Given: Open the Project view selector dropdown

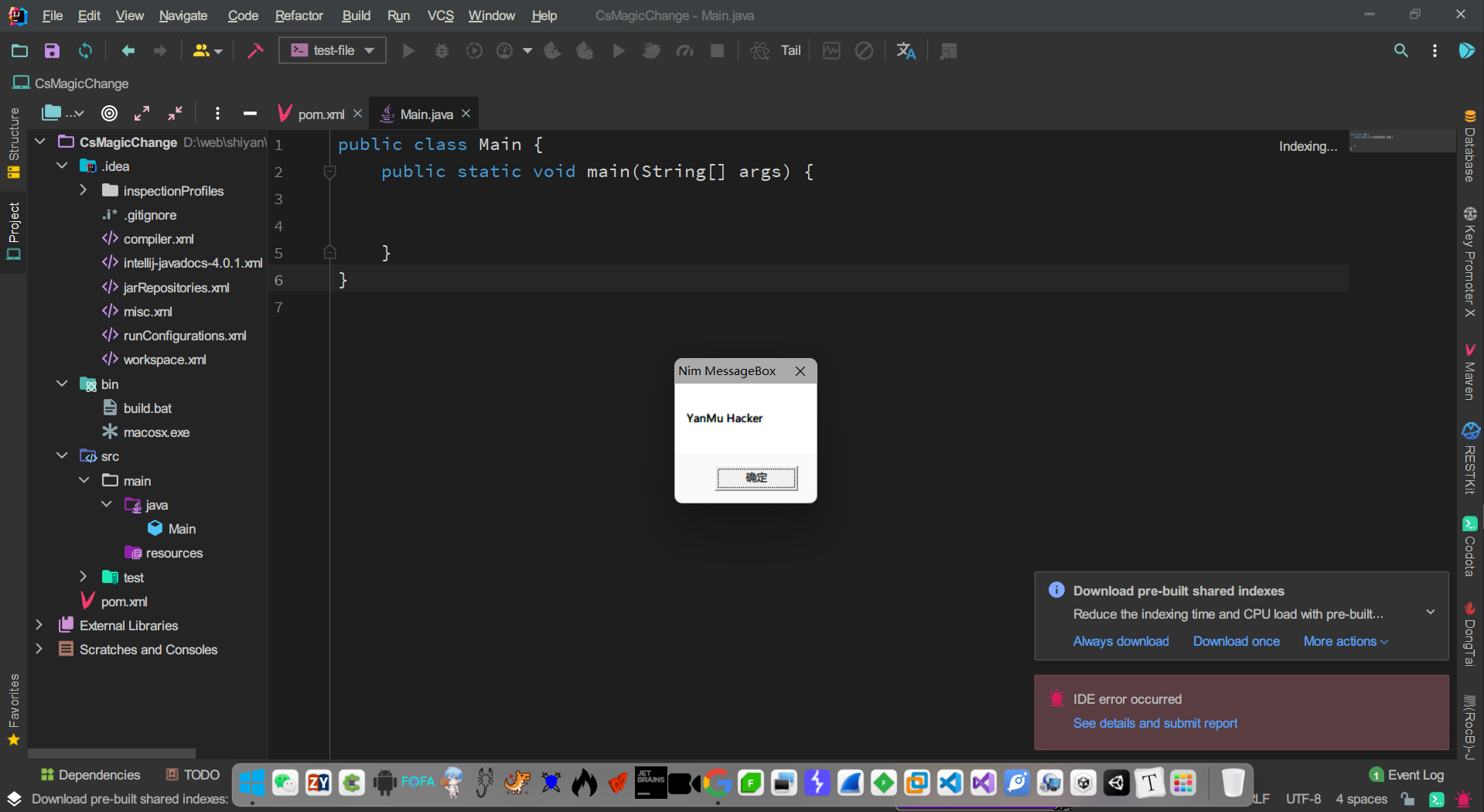Looking at the screenshot, I should [x=62, y=114].
